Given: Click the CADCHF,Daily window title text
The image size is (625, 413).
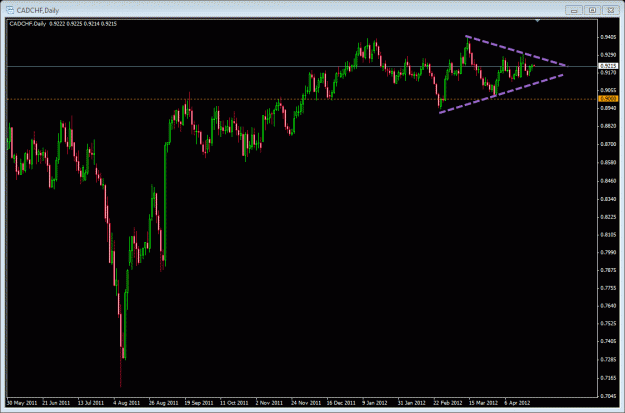Looking at the screenshot, I should pyautogui.click(x=38, y=10).
